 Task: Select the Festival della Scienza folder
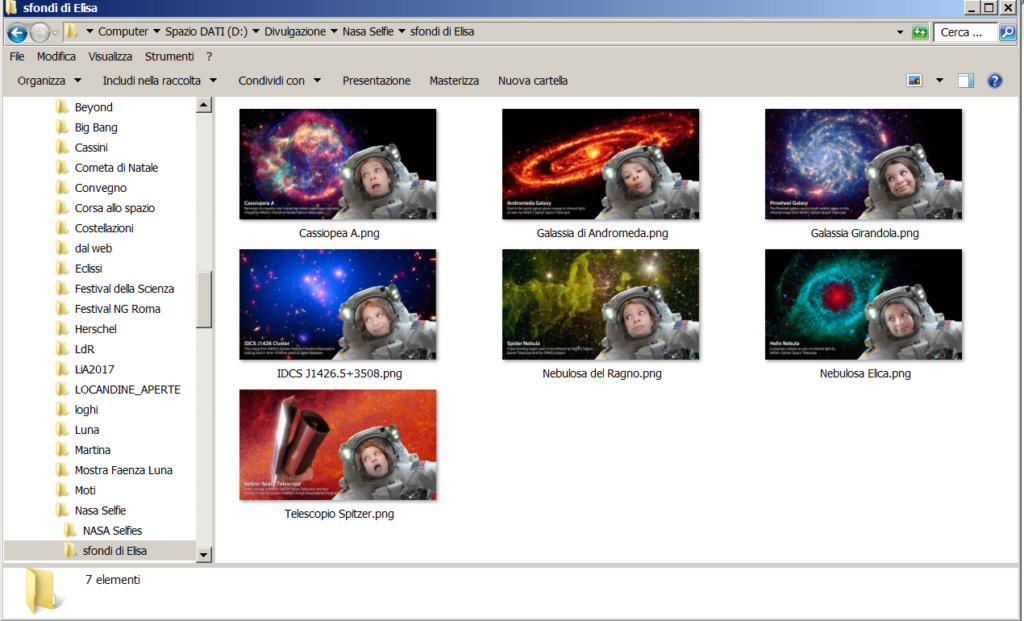coord(124,289)
